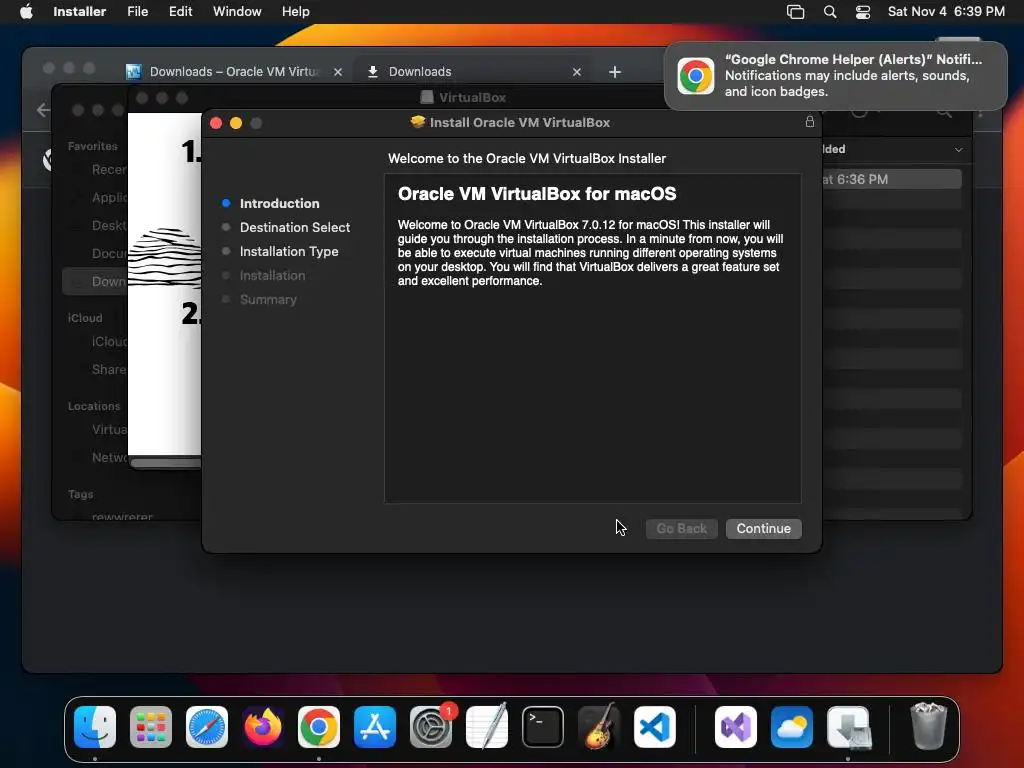
Task: Click Chrome back arrow button
Action: pos(43,110)
